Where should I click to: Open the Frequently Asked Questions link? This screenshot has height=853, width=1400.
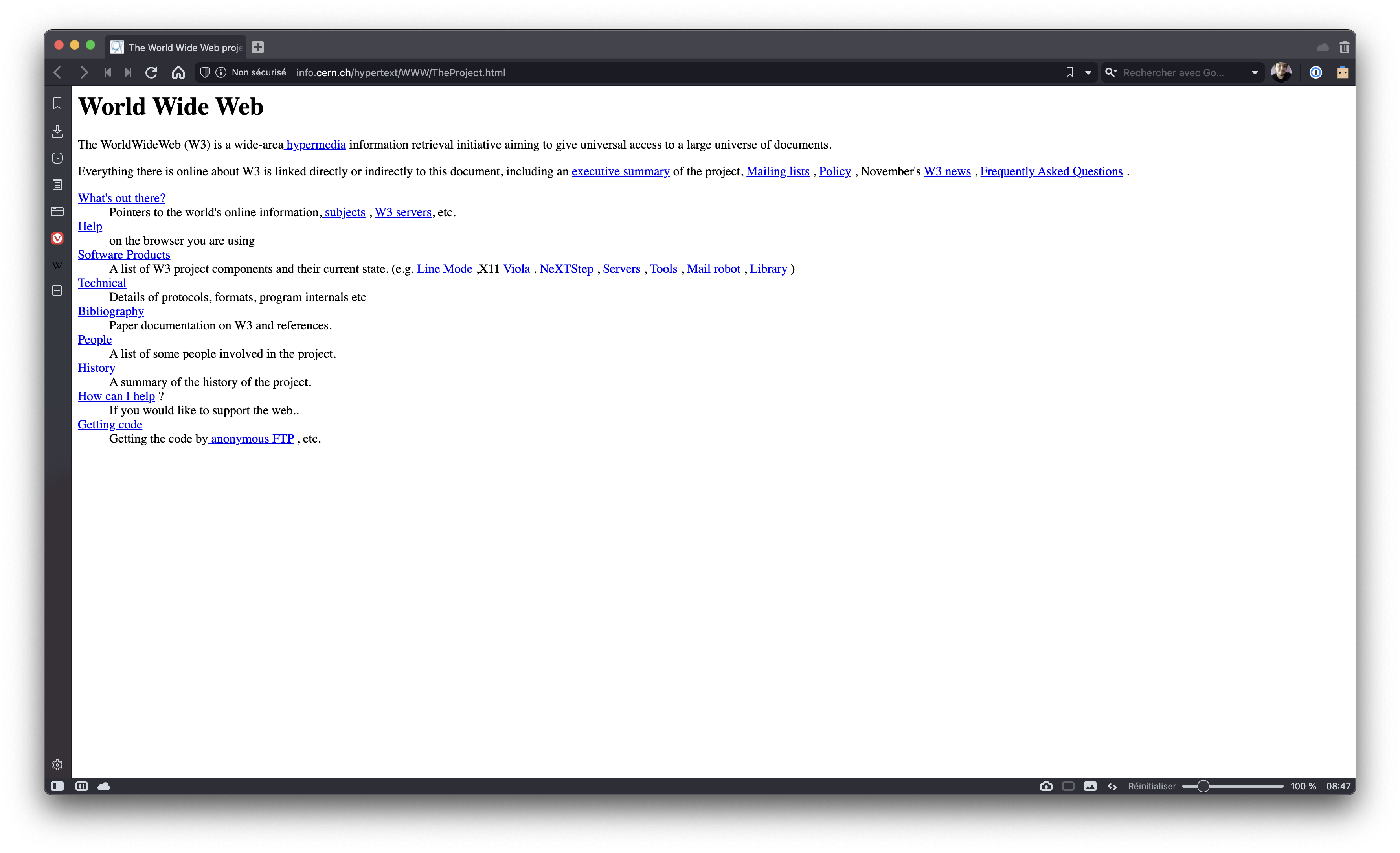pos(1051,171)
